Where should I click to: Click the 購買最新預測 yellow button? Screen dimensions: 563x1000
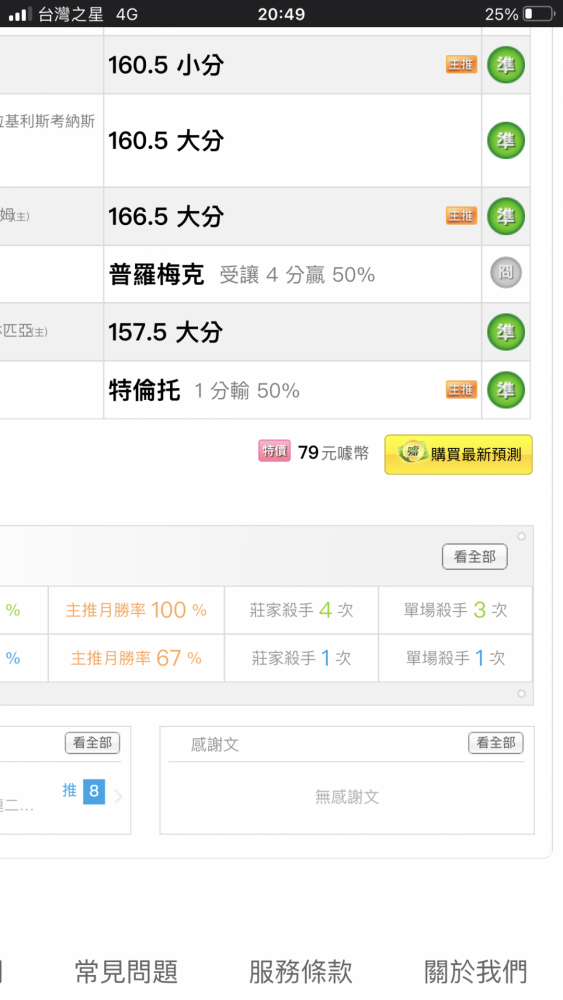(x=458, y=455)
